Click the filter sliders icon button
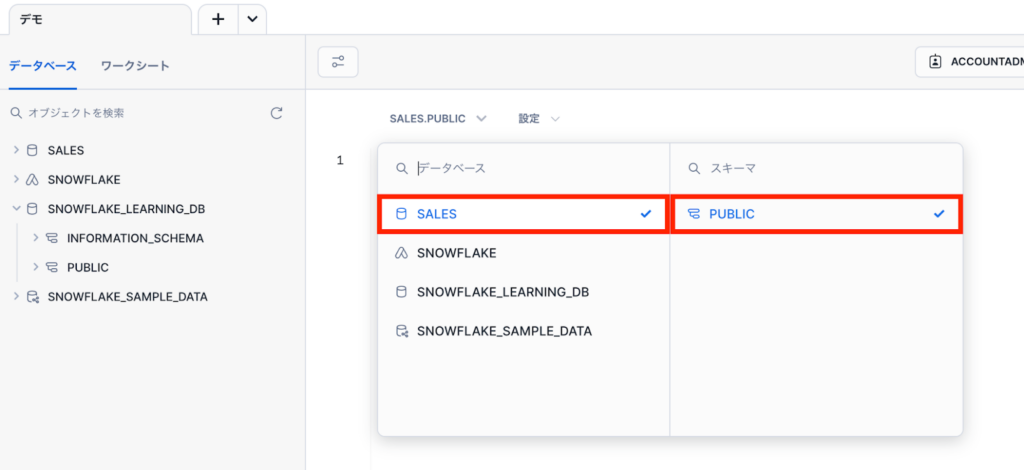The height and width of the screenshot is (470, 1024). [x=338, y=62]
